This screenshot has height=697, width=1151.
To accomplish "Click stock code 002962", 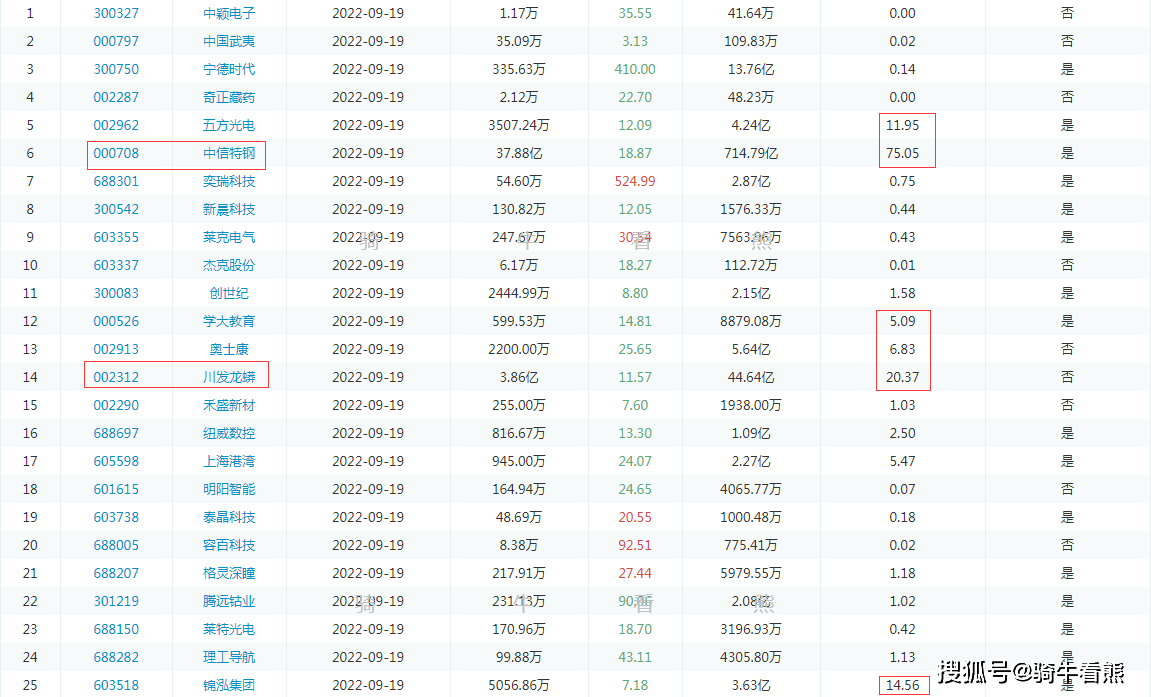I will point(116,125).
